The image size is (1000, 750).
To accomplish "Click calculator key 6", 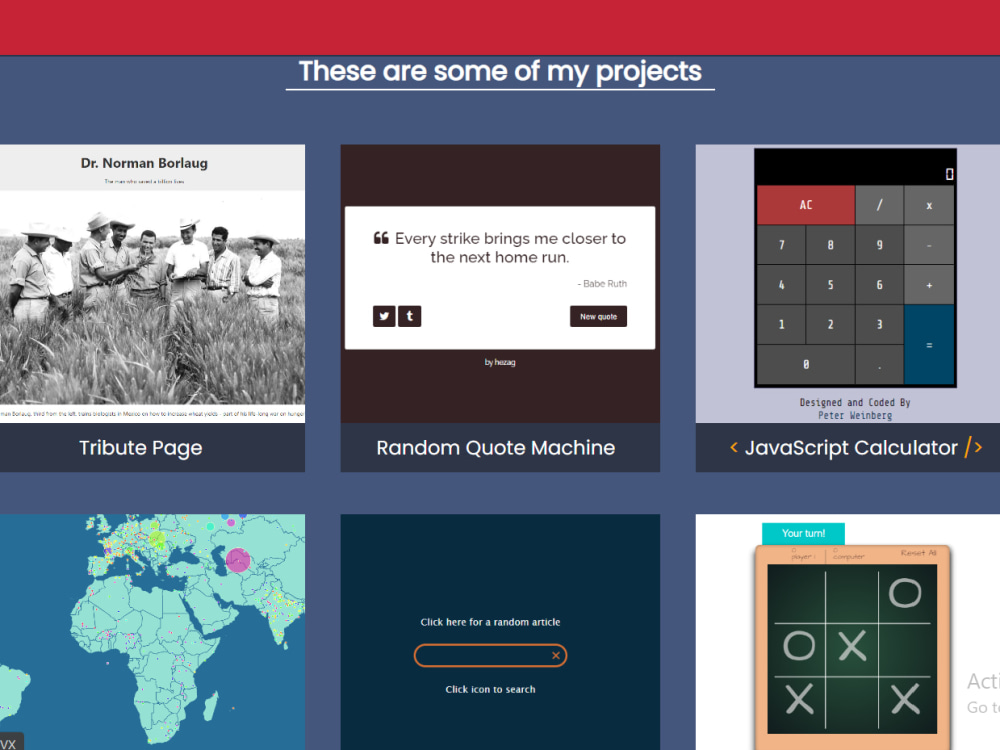I will click(879, 285).
